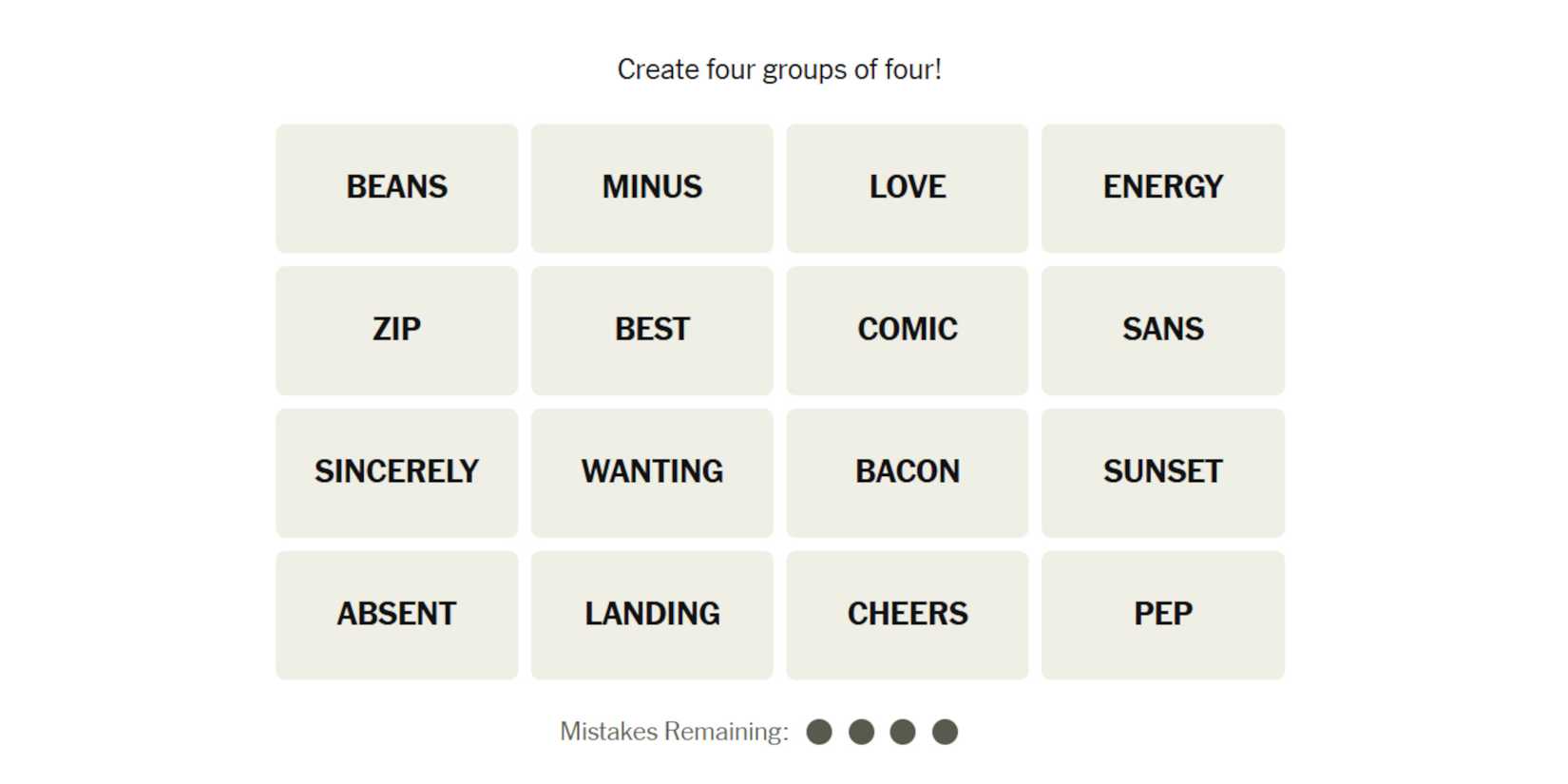Select the ZIP word card

(x=396, y=330)
